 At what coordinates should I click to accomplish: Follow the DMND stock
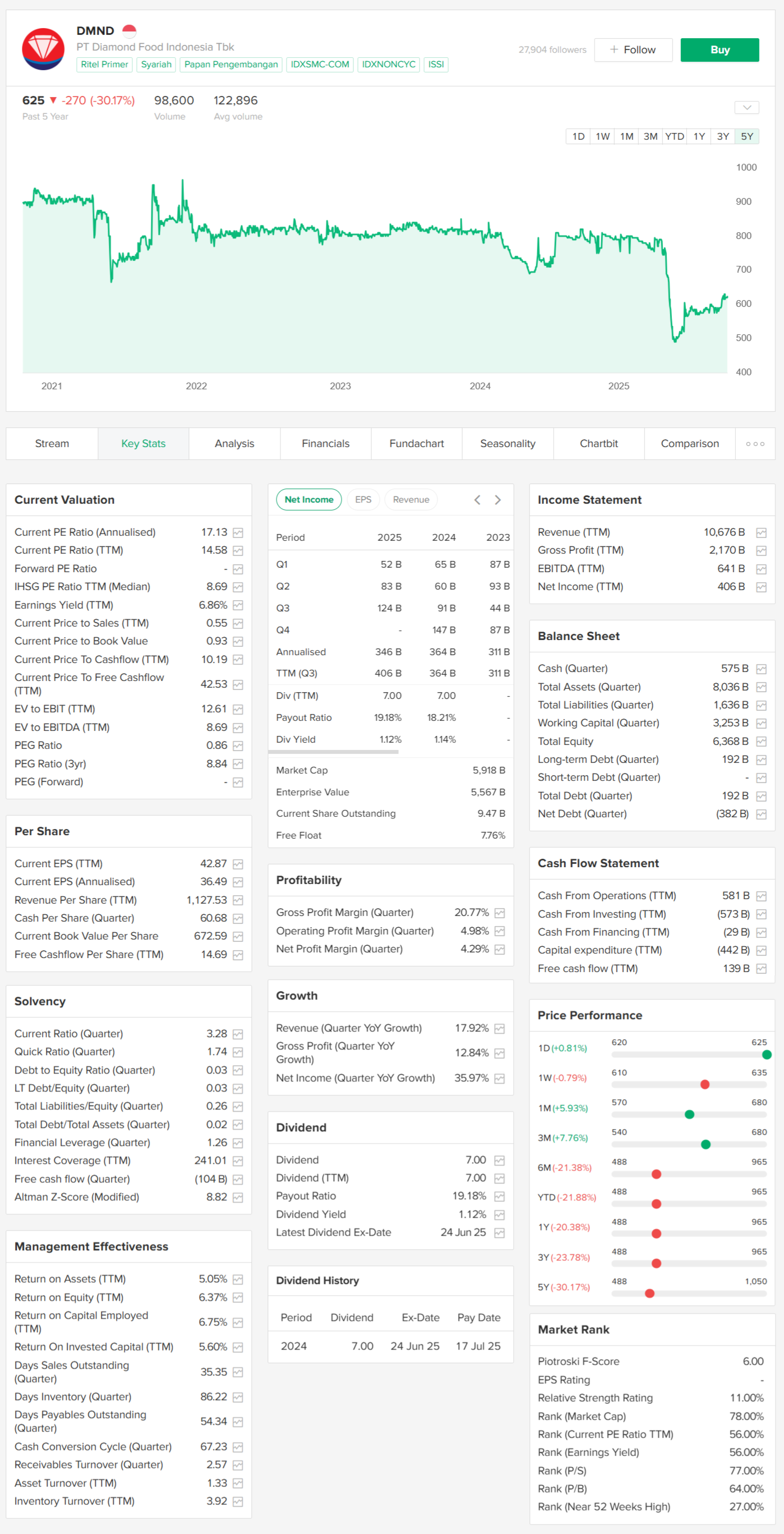coord(633,50)
